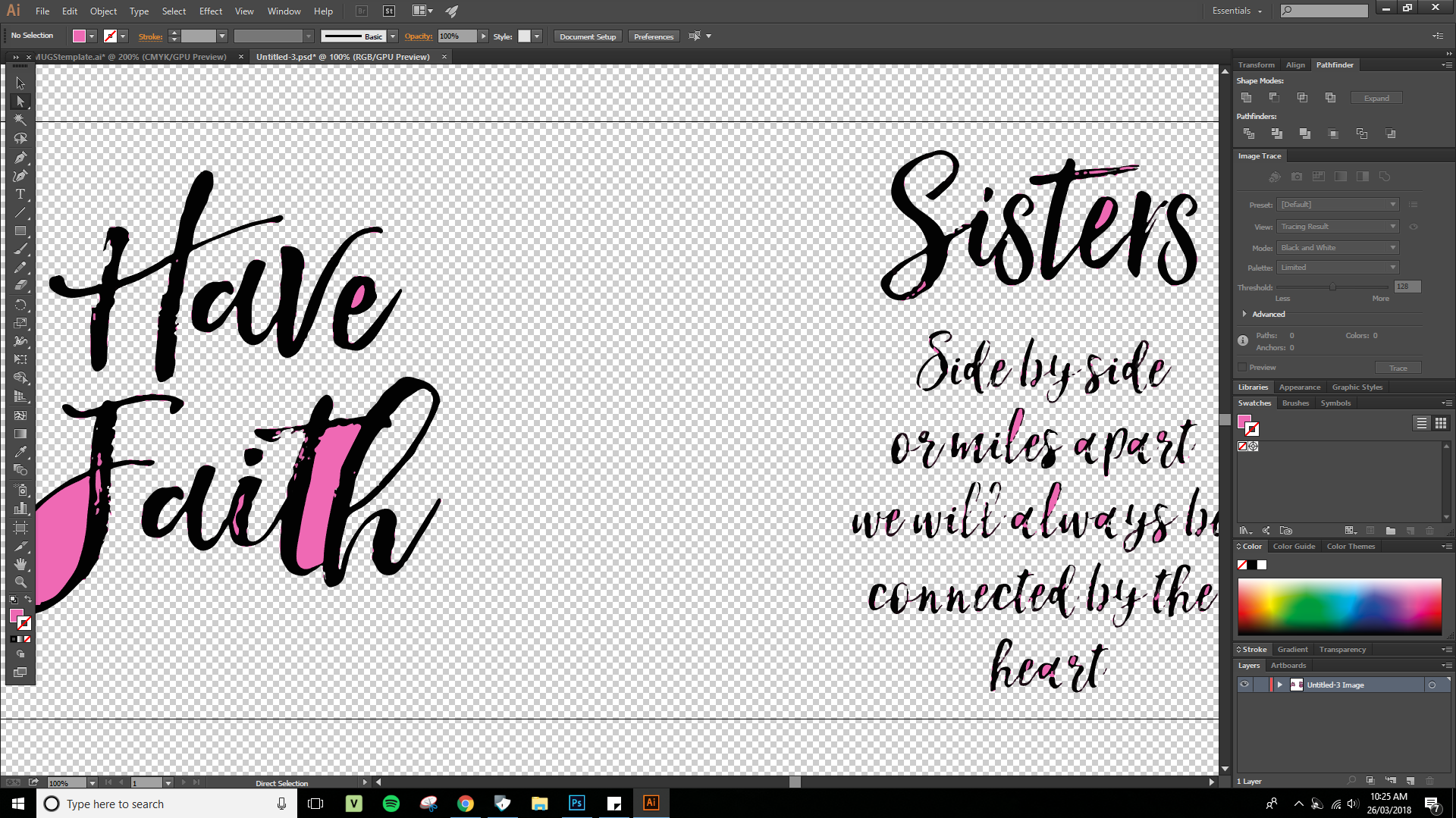1456x818 pixels.
Task: Click the Divide pathfinder icon
Action: (x=1249, y=133)
